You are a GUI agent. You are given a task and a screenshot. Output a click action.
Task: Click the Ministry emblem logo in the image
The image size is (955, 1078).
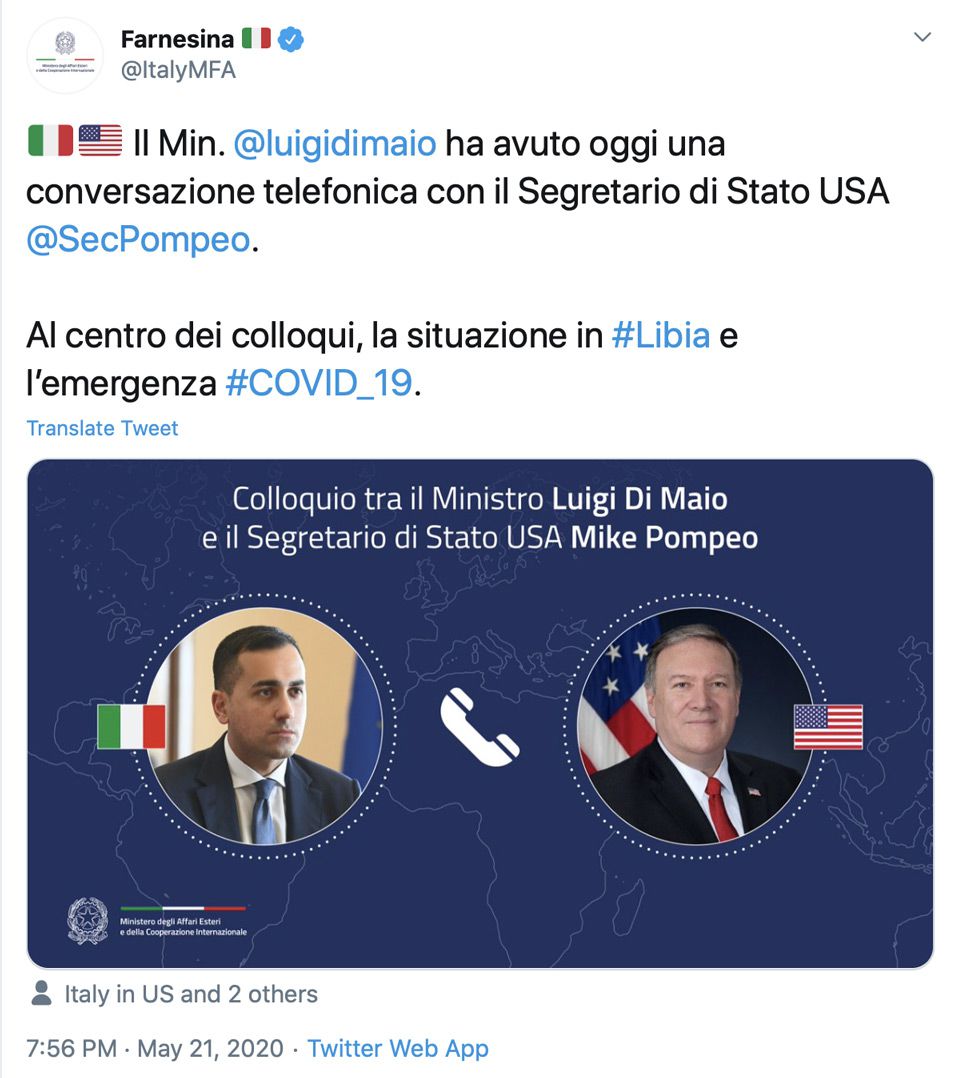[x=87, y=921]
